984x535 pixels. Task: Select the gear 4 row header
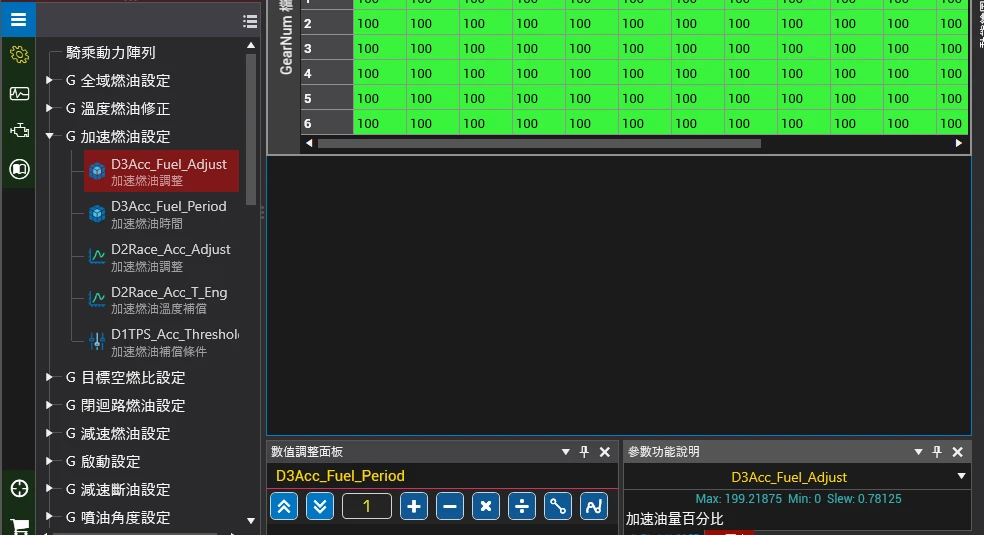tap(327, 73)
